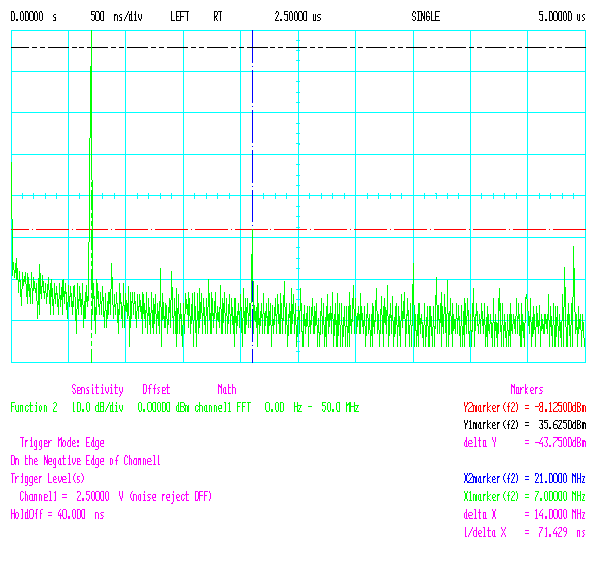
Task: Select the 10.0 dB/div sensitivity value
Action: 98,408
